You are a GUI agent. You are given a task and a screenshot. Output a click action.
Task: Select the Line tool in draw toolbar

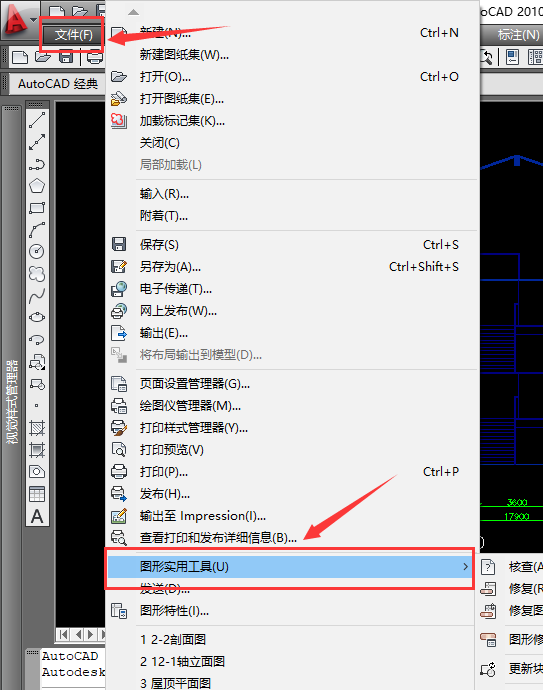(37, 120)
